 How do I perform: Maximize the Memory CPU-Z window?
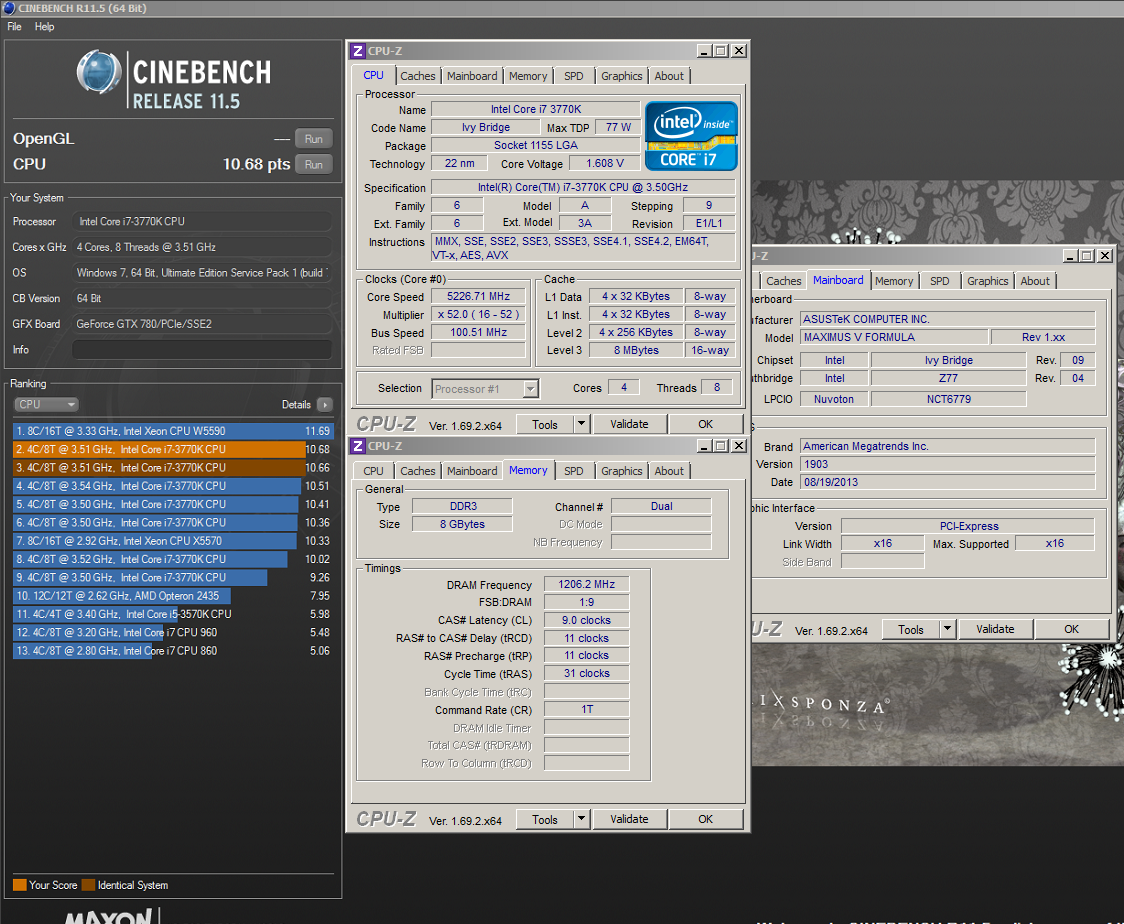(721, 446)
